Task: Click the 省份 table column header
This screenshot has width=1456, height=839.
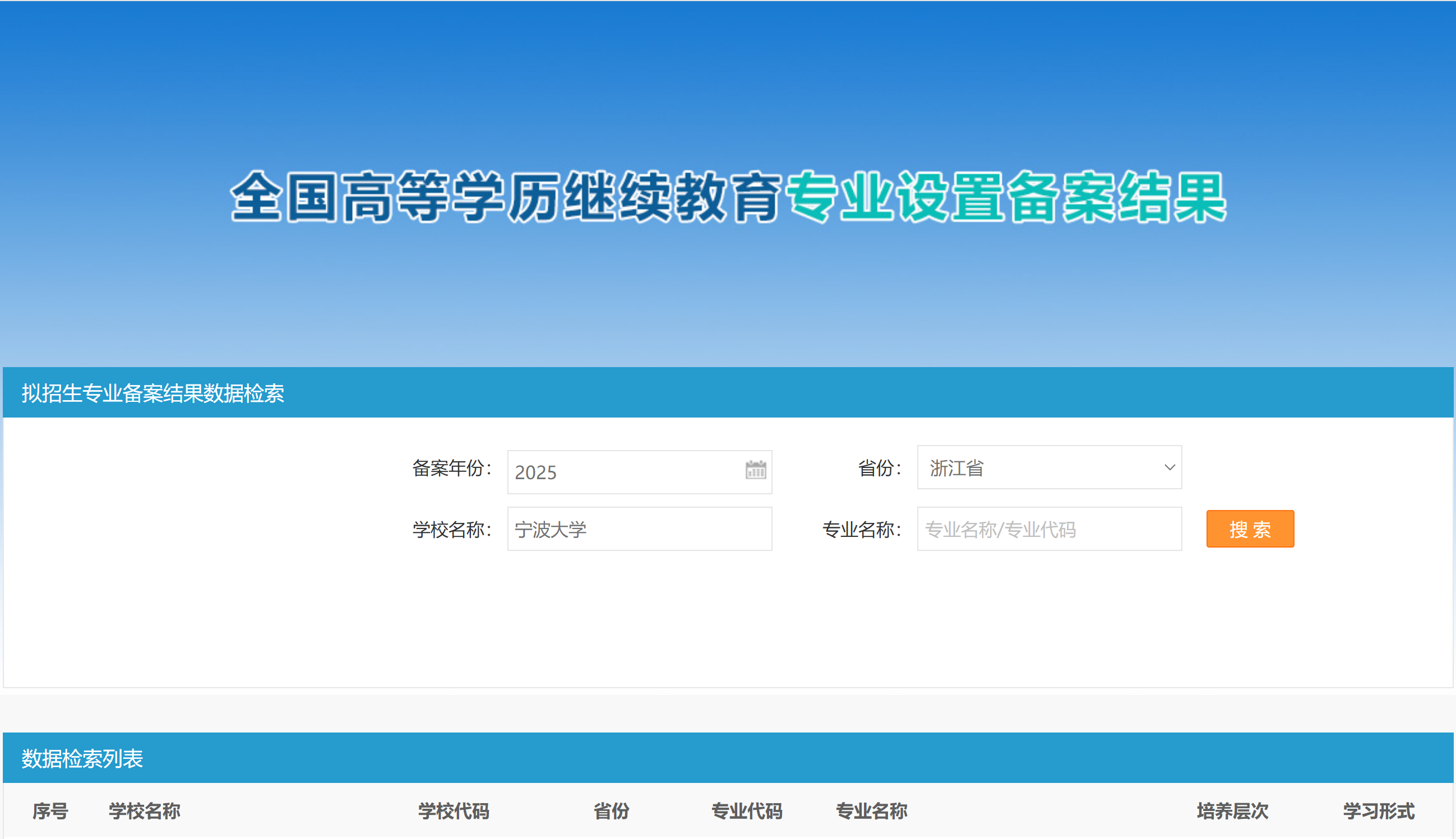Action: tap(612, 811)
